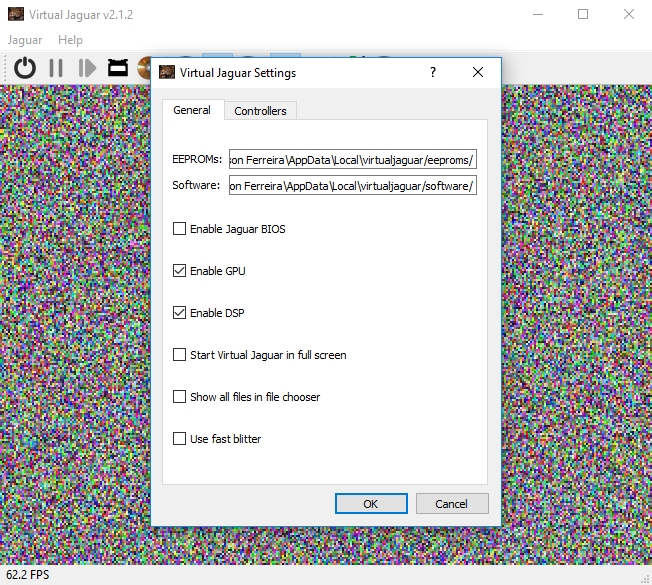652x585 pixels.
Task: Click the Software: label
Action: pos(196,185)
